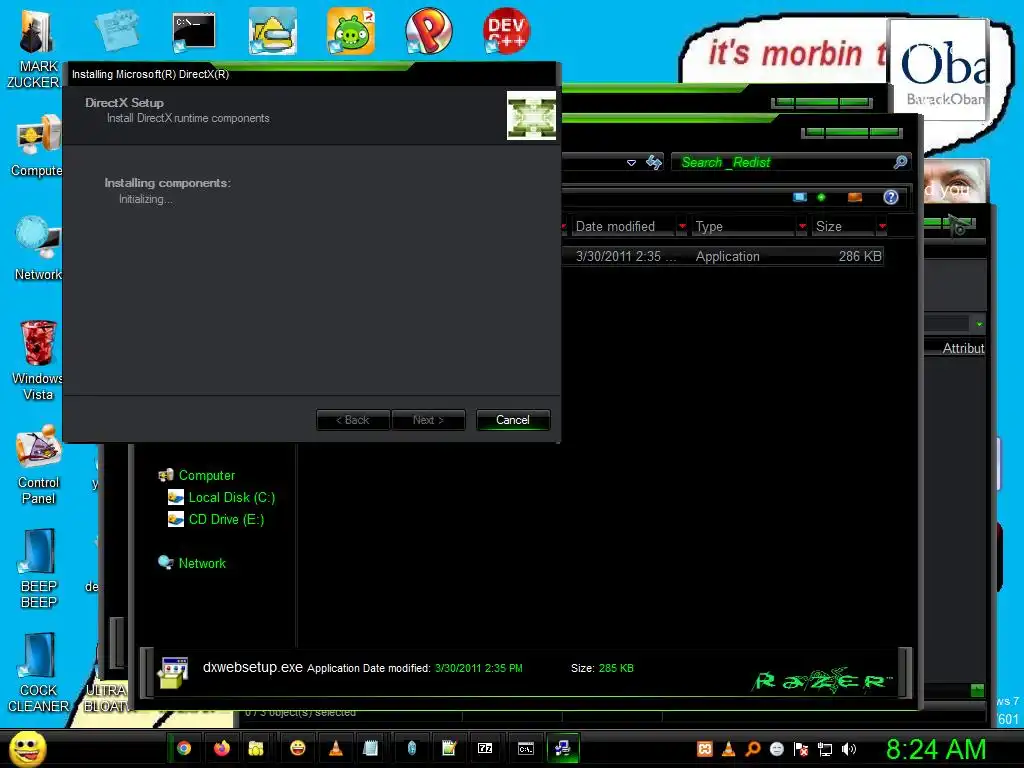Click the search magnifier in Explorer
Image resolution: width=1024 pixels, height=768 pixels.
point(901,162)
